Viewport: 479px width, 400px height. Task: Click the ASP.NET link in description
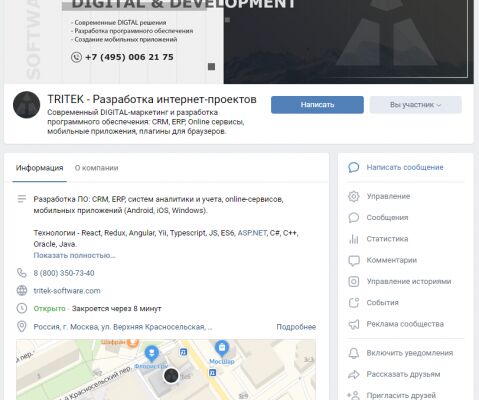tap(252, 233)
